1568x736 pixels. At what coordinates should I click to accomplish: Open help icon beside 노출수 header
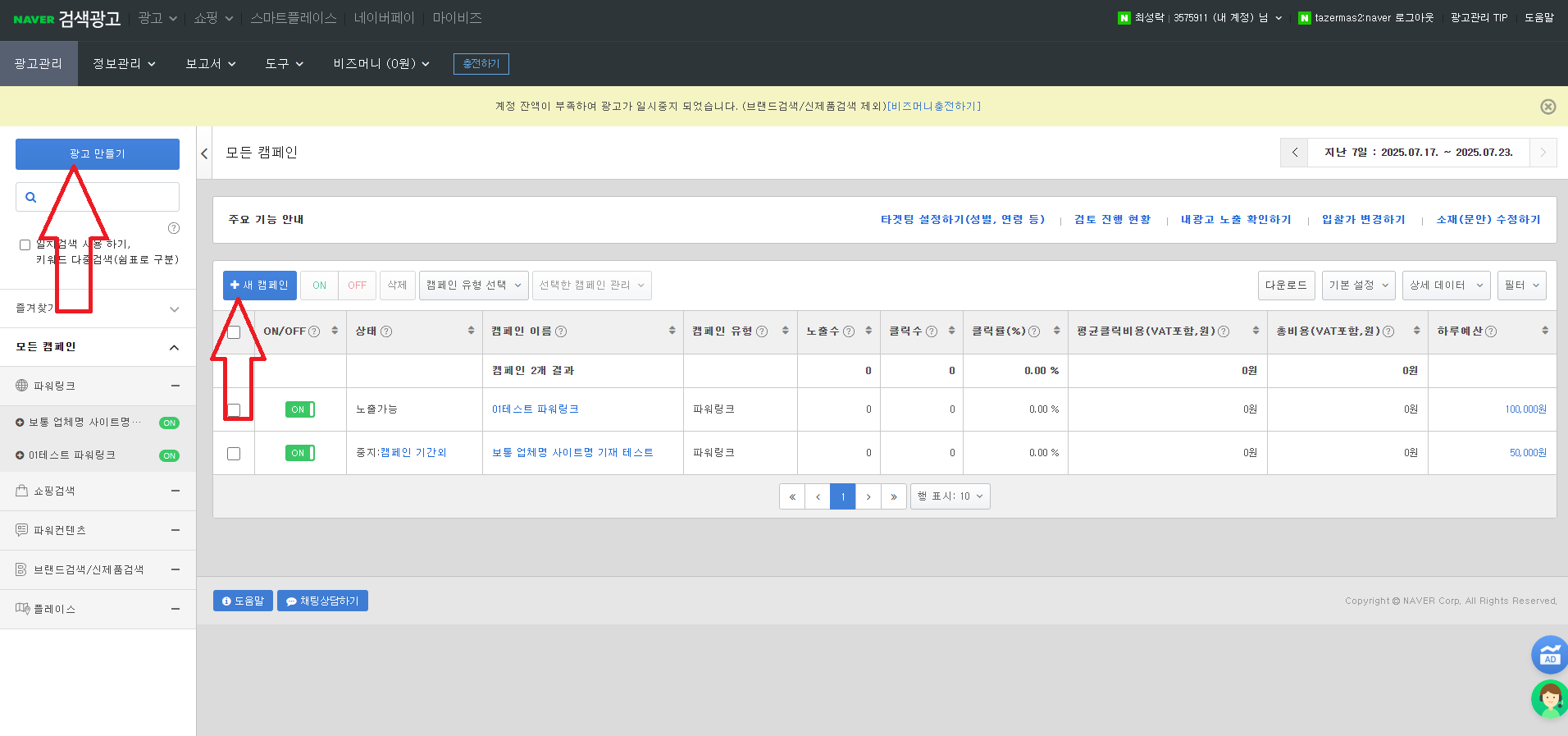click(849, 331)
